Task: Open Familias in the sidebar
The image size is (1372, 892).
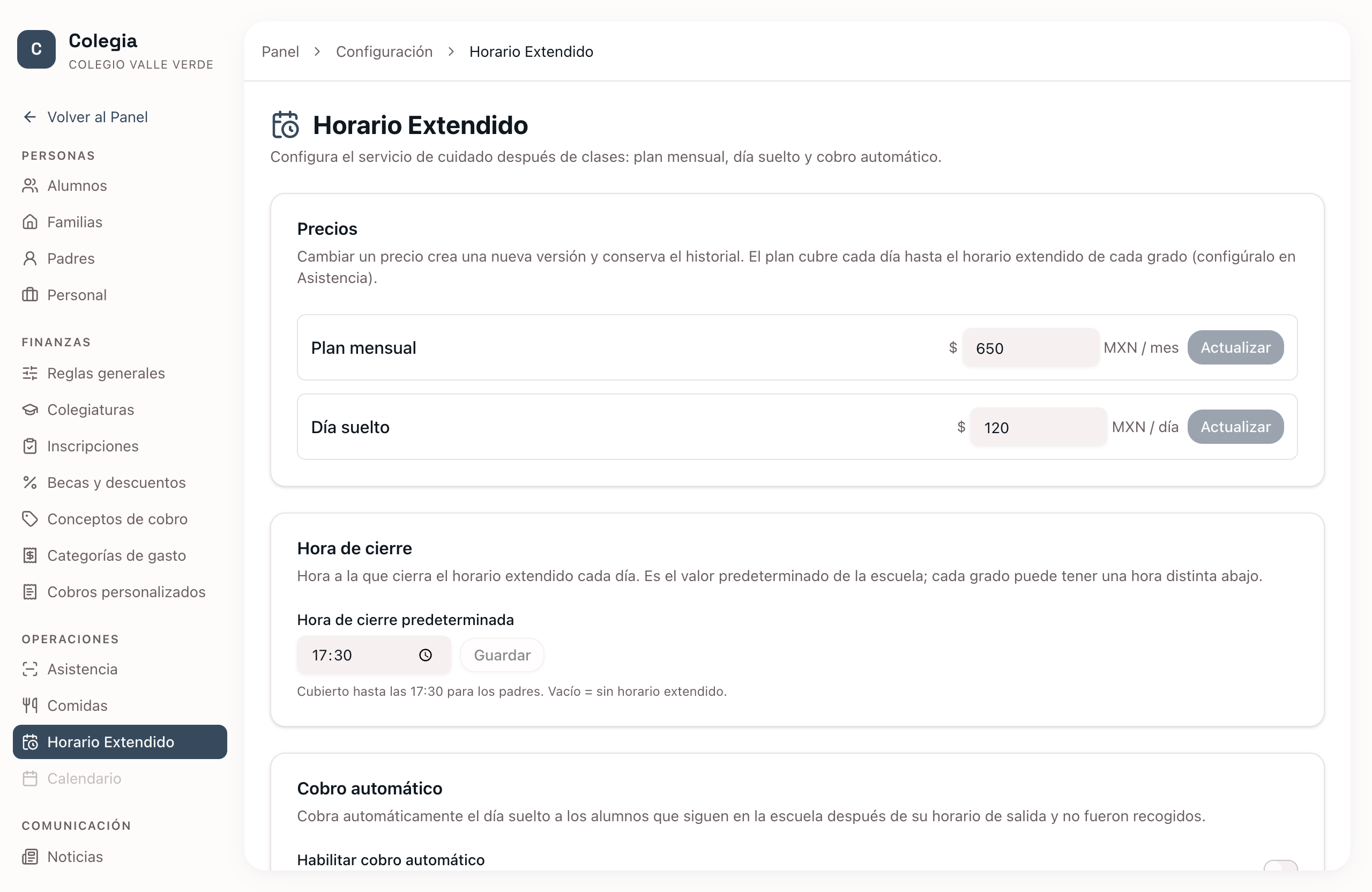Action: click(x=120, y=222)
